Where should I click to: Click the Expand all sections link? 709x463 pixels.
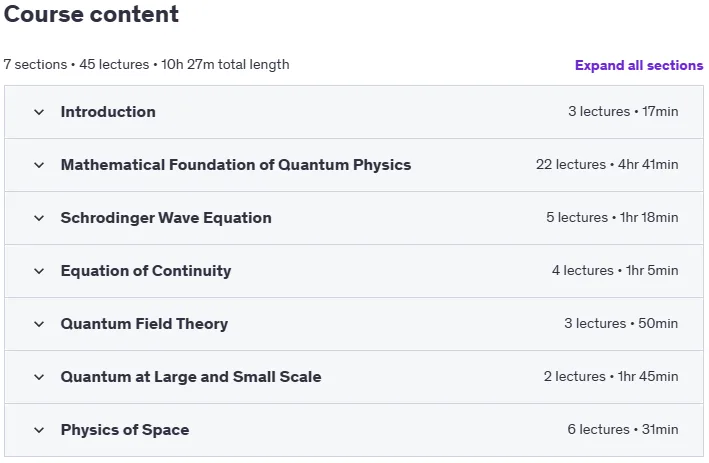pos(639,65)
